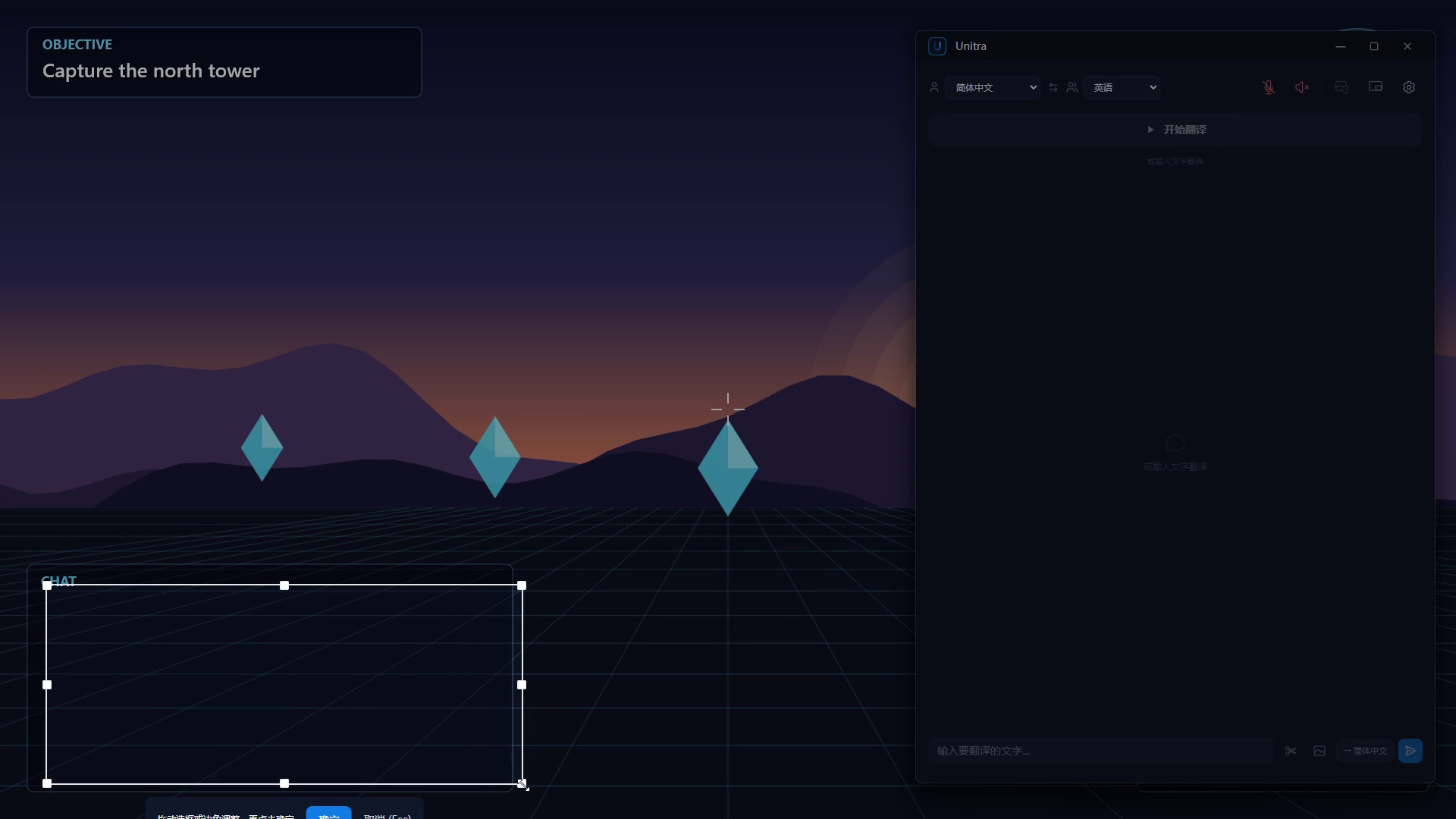Open the picture-in-picture mini window icon
This screenshot has height=819, width=1456.
pyautogui.click(x=1375, y=87)
